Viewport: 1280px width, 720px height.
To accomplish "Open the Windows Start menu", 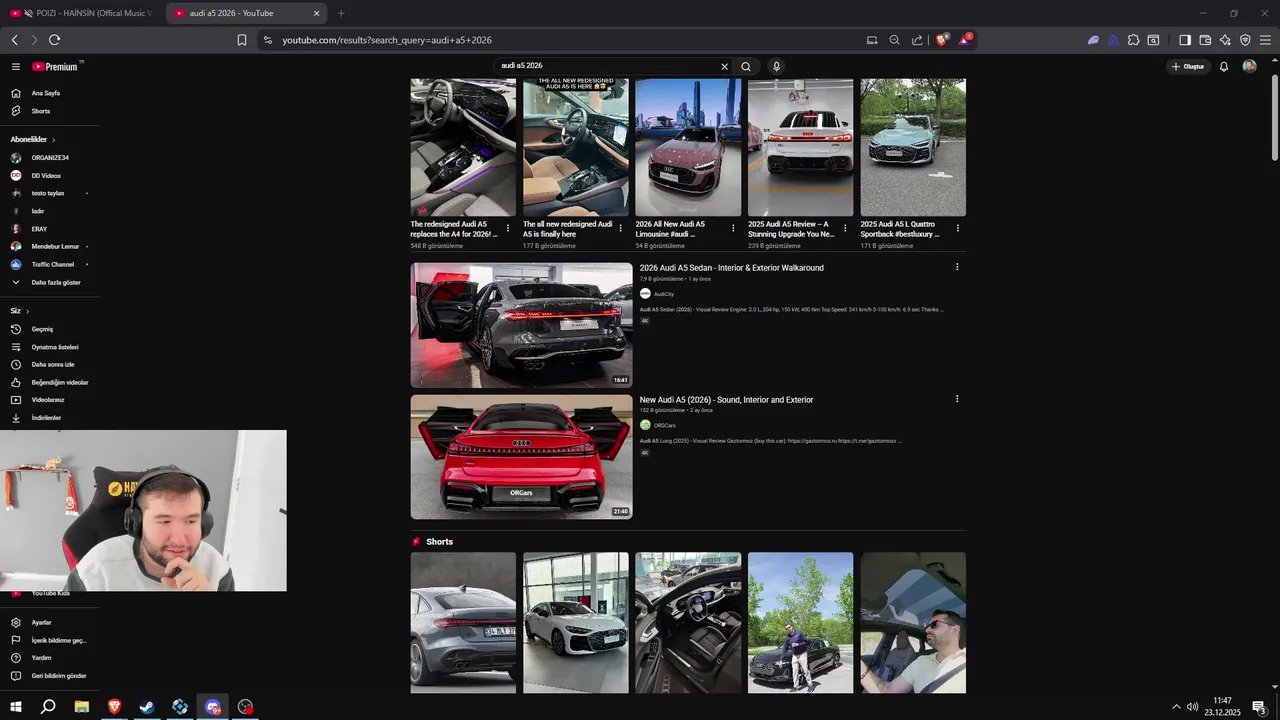I will [x=15, y=707].
